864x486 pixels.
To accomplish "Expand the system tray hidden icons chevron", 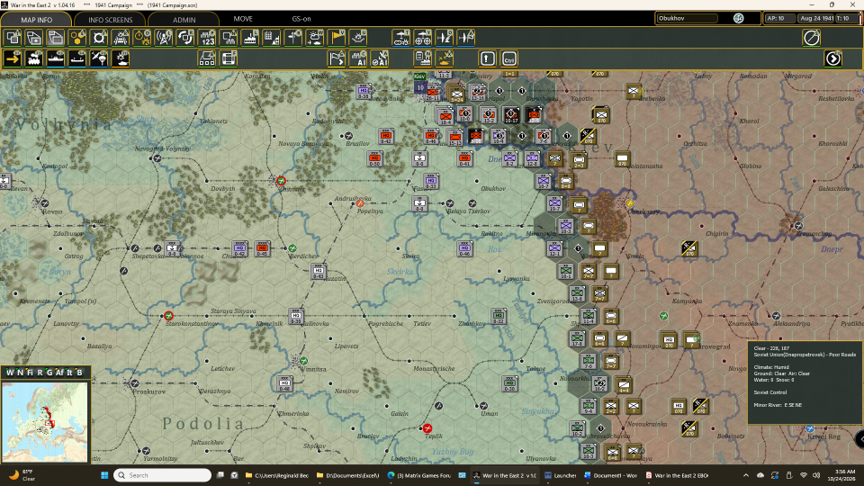I will pyautogui.click(x=746, y=475).
